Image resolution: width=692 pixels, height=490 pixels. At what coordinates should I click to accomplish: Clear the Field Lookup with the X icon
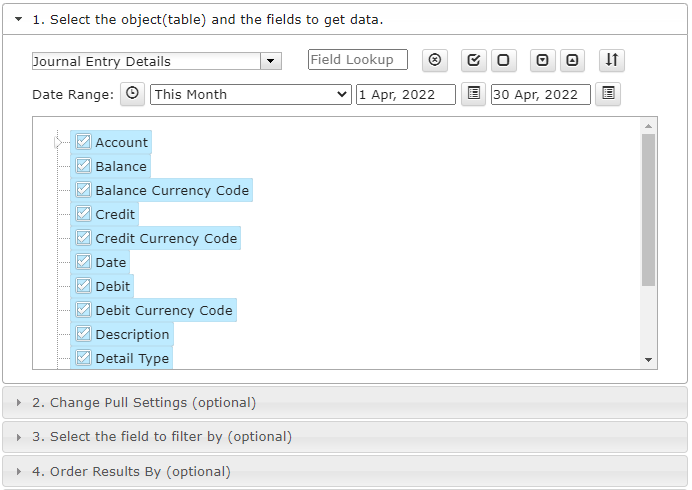[x=435, y=60]
